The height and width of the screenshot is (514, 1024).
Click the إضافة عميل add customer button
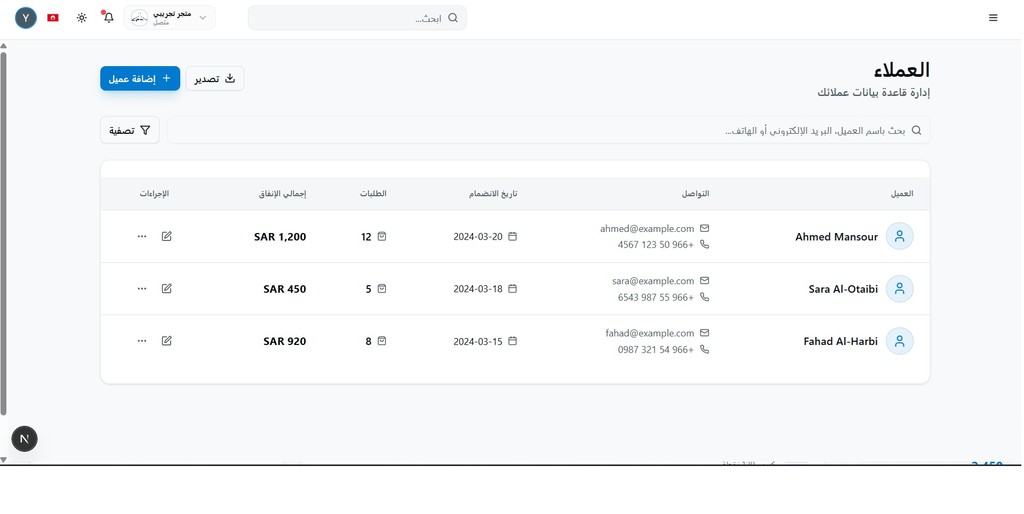coord(140,78)
